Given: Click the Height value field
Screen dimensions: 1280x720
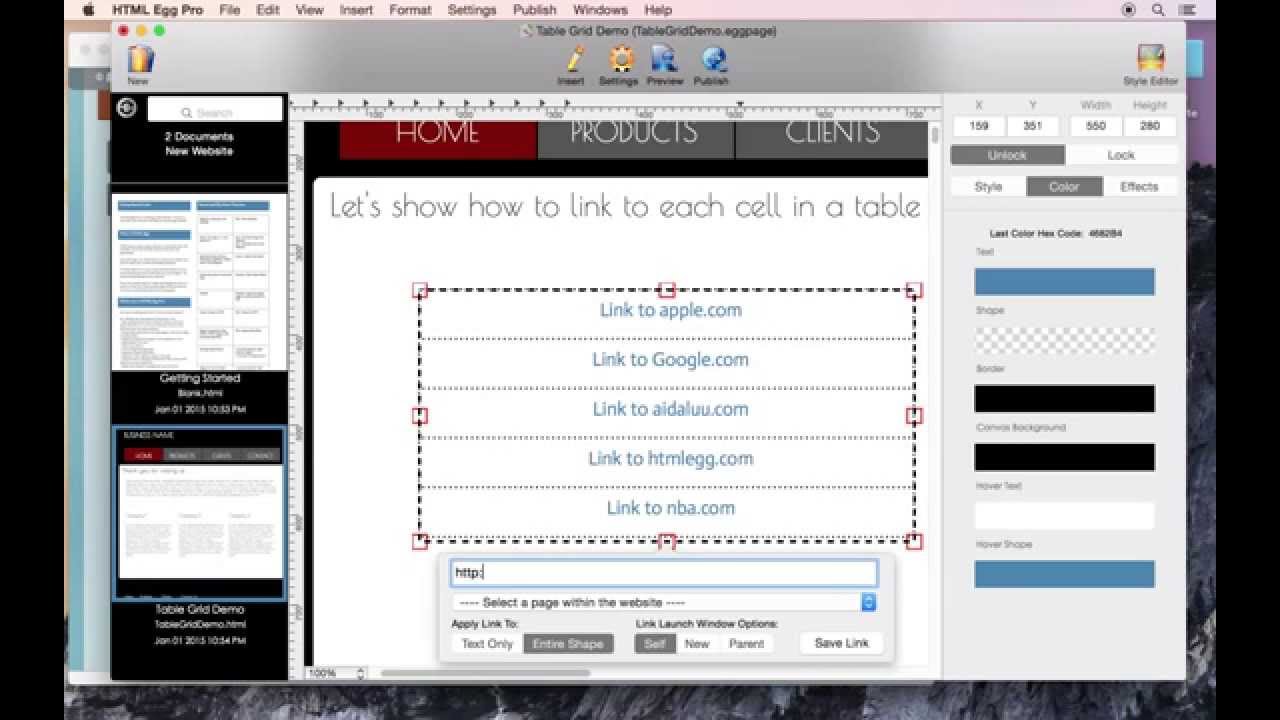Looking at the screenshot, I should pyautogui.click(x=1149, y=126).
